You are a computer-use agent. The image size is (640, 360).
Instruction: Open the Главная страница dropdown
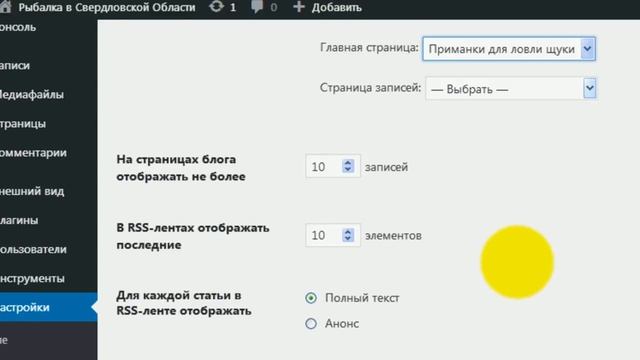pos(509,49)
